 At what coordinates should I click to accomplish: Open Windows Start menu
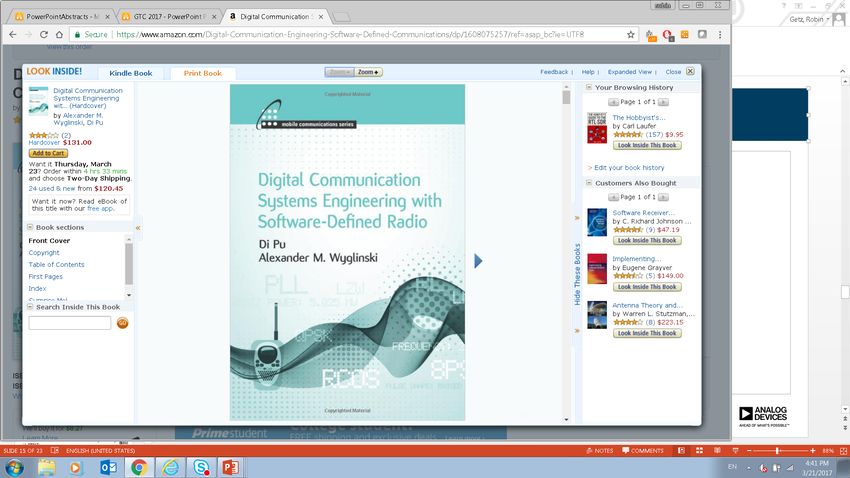point(15,467)
